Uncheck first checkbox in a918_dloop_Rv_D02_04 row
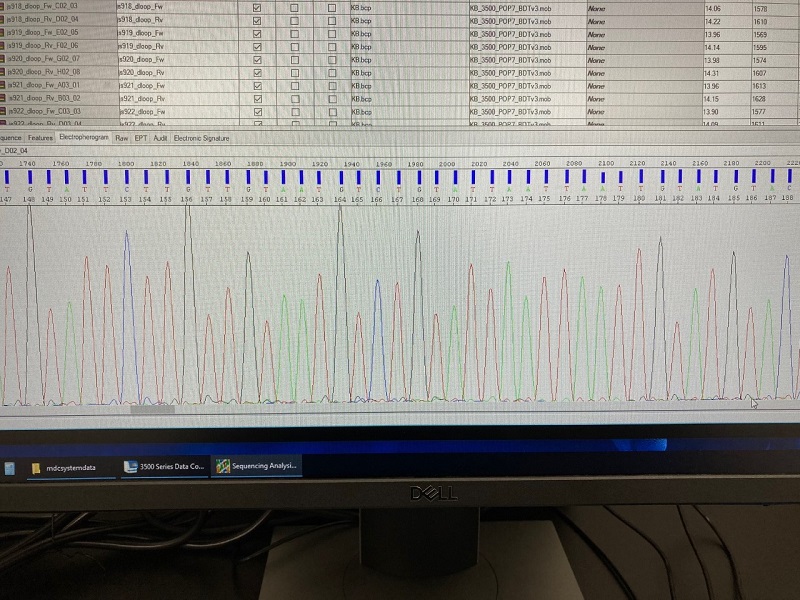Viewport: 800px width, 600px height. point(258,20)
